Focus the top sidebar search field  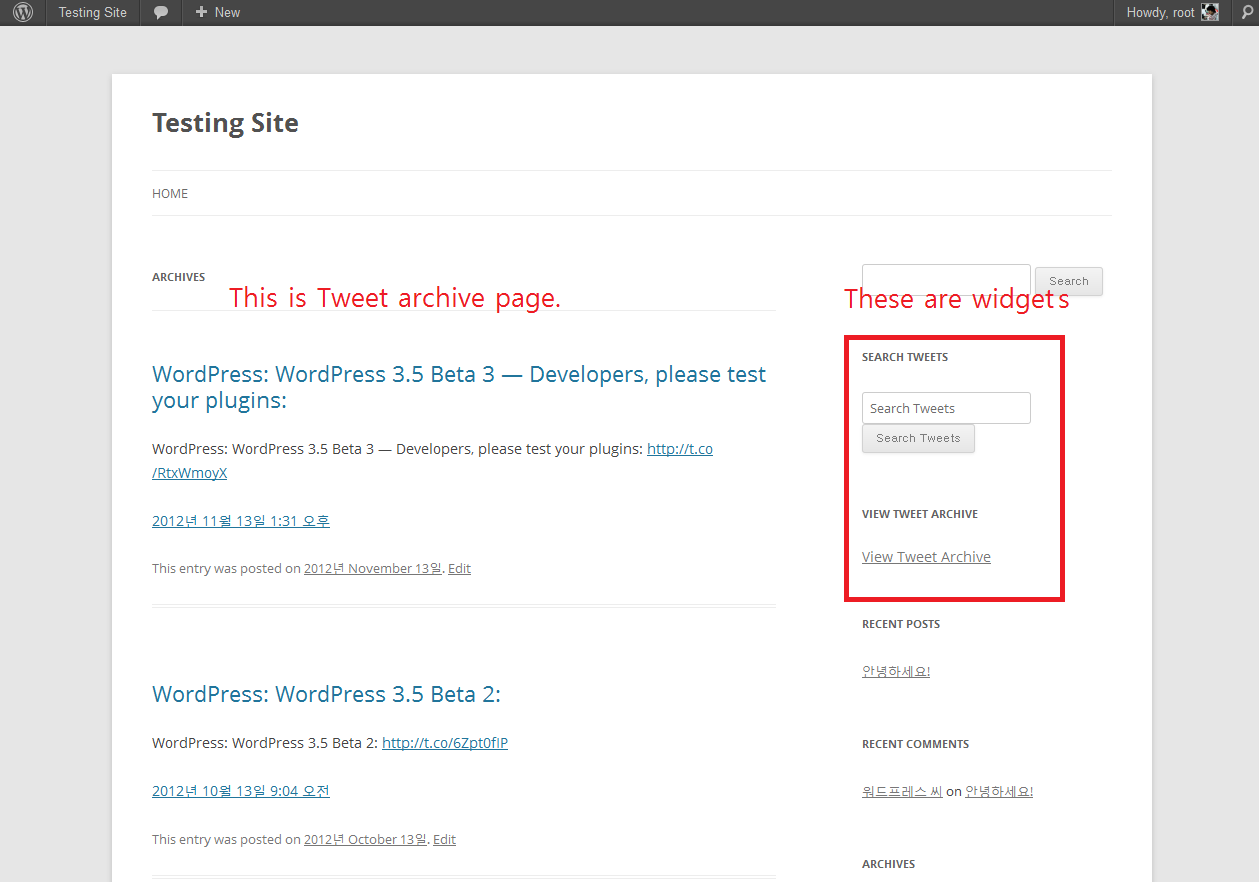tap(946, 280)
